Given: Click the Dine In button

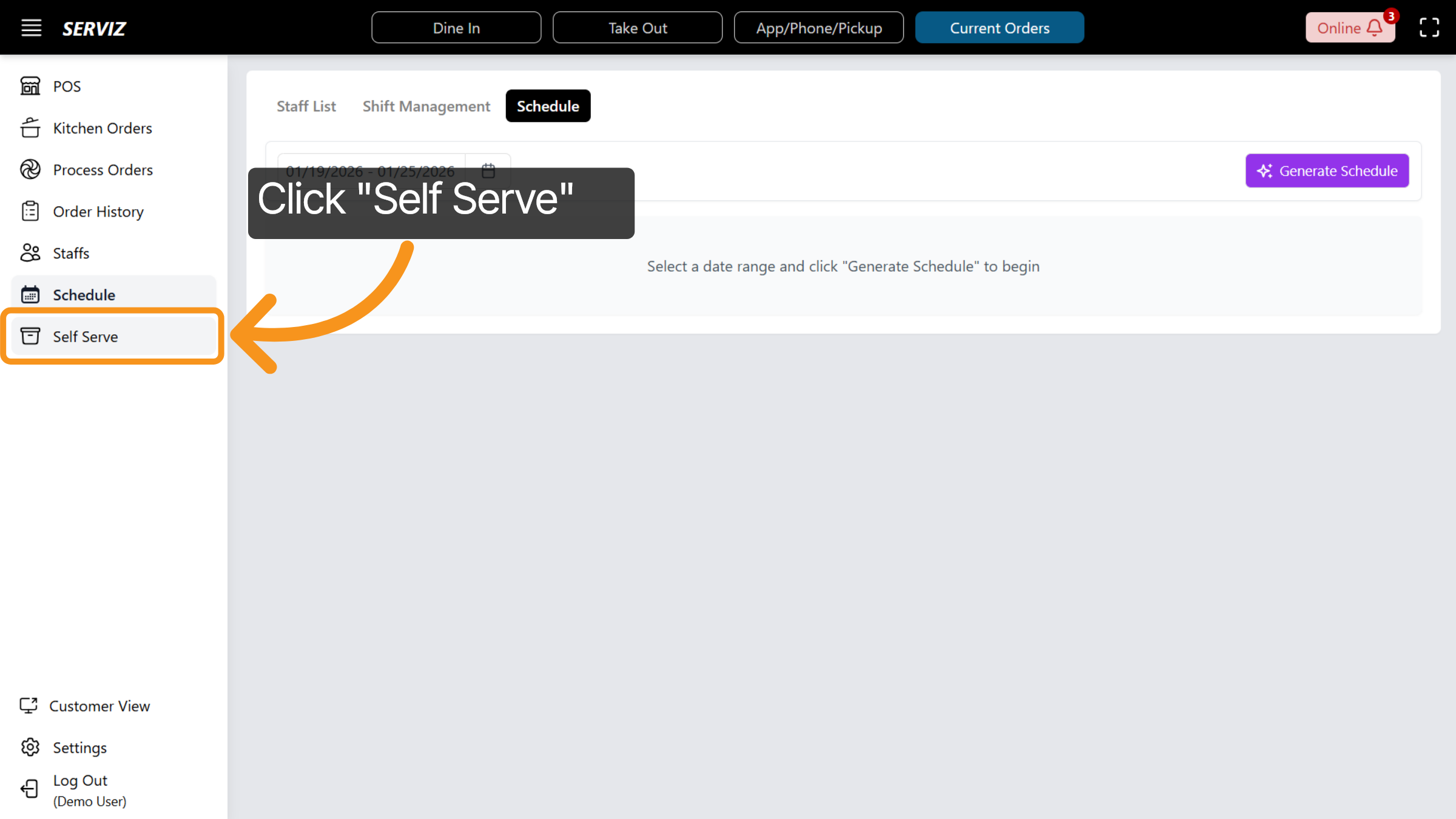Looking at the screenshot, I should click(x=456, y=27).
